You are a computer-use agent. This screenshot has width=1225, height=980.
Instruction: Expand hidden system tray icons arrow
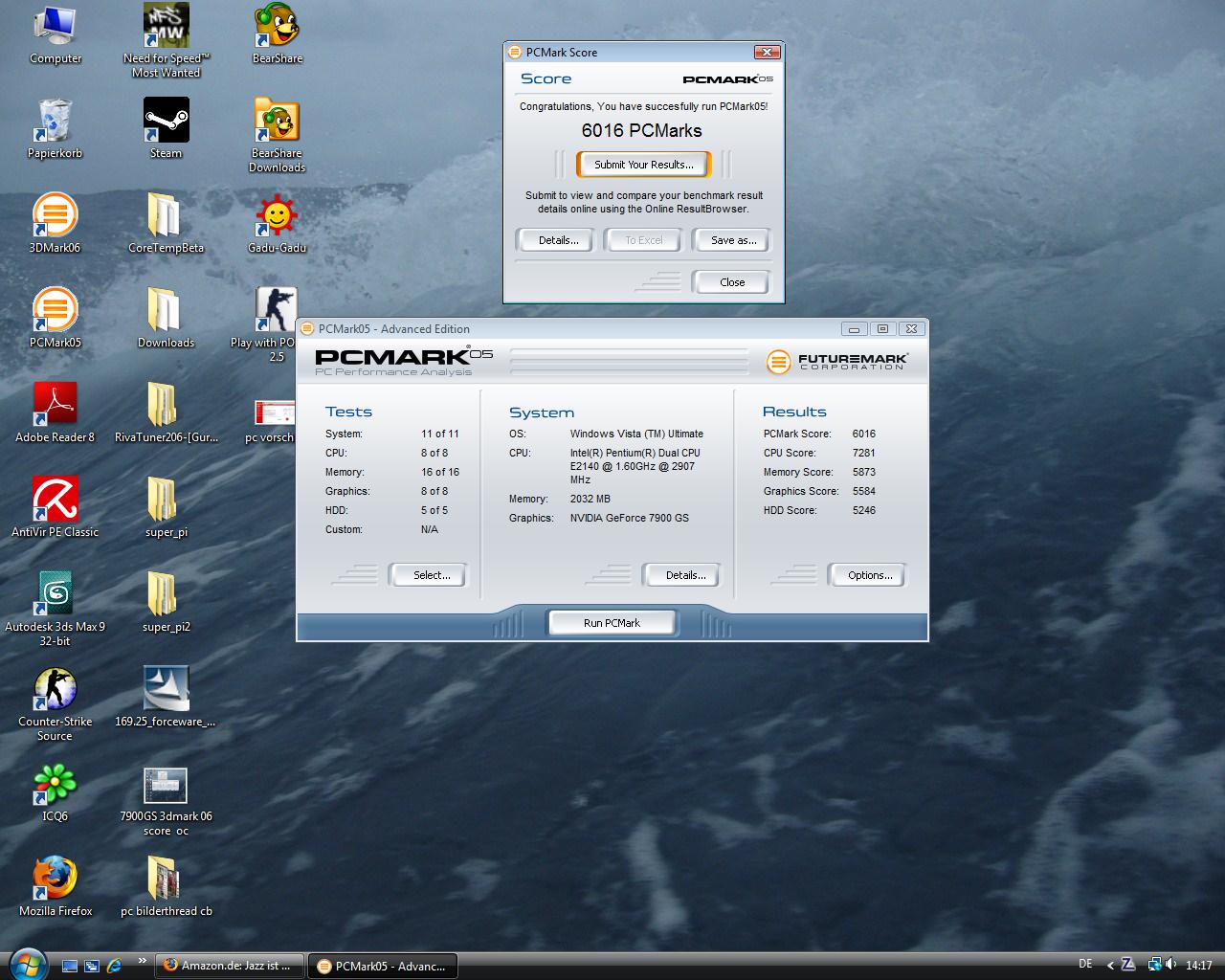coord(1110,966)
